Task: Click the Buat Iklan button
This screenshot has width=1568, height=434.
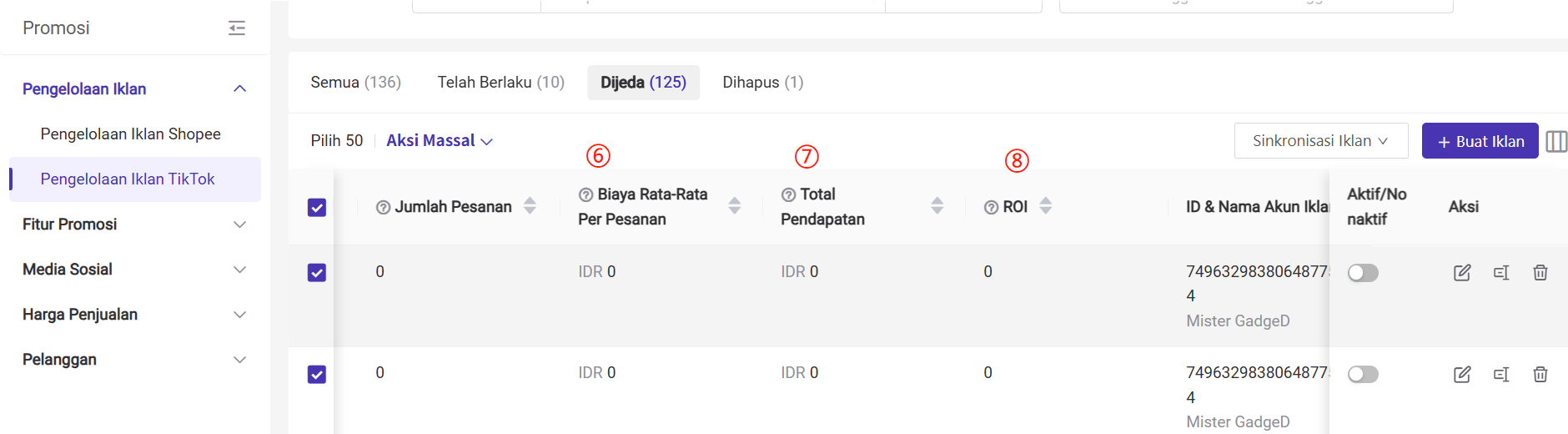Action: pyautogui.click(x=1480, y=141)
